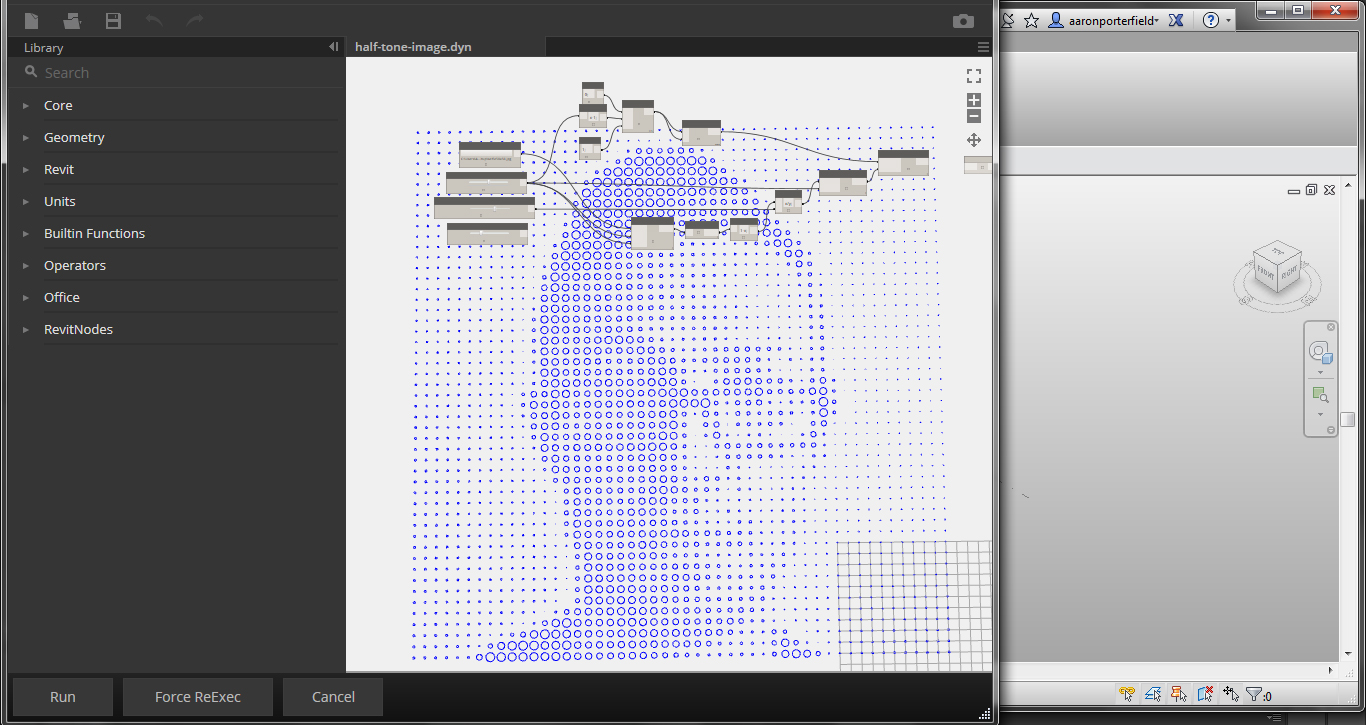The width and height of the screenshot is (1366, 725).
Task: Open the workspace tab list menu
Action: pos(983,47)
